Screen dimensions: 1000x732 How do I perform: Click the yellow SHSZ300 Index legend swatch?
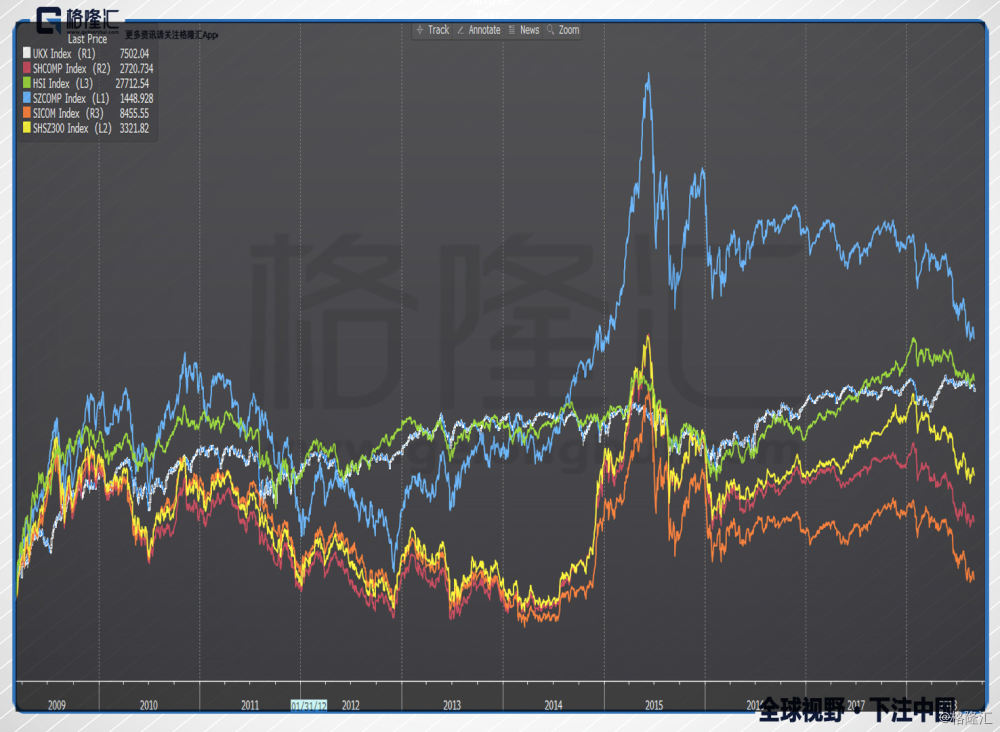pyautogui.click(x=27, y=128)
